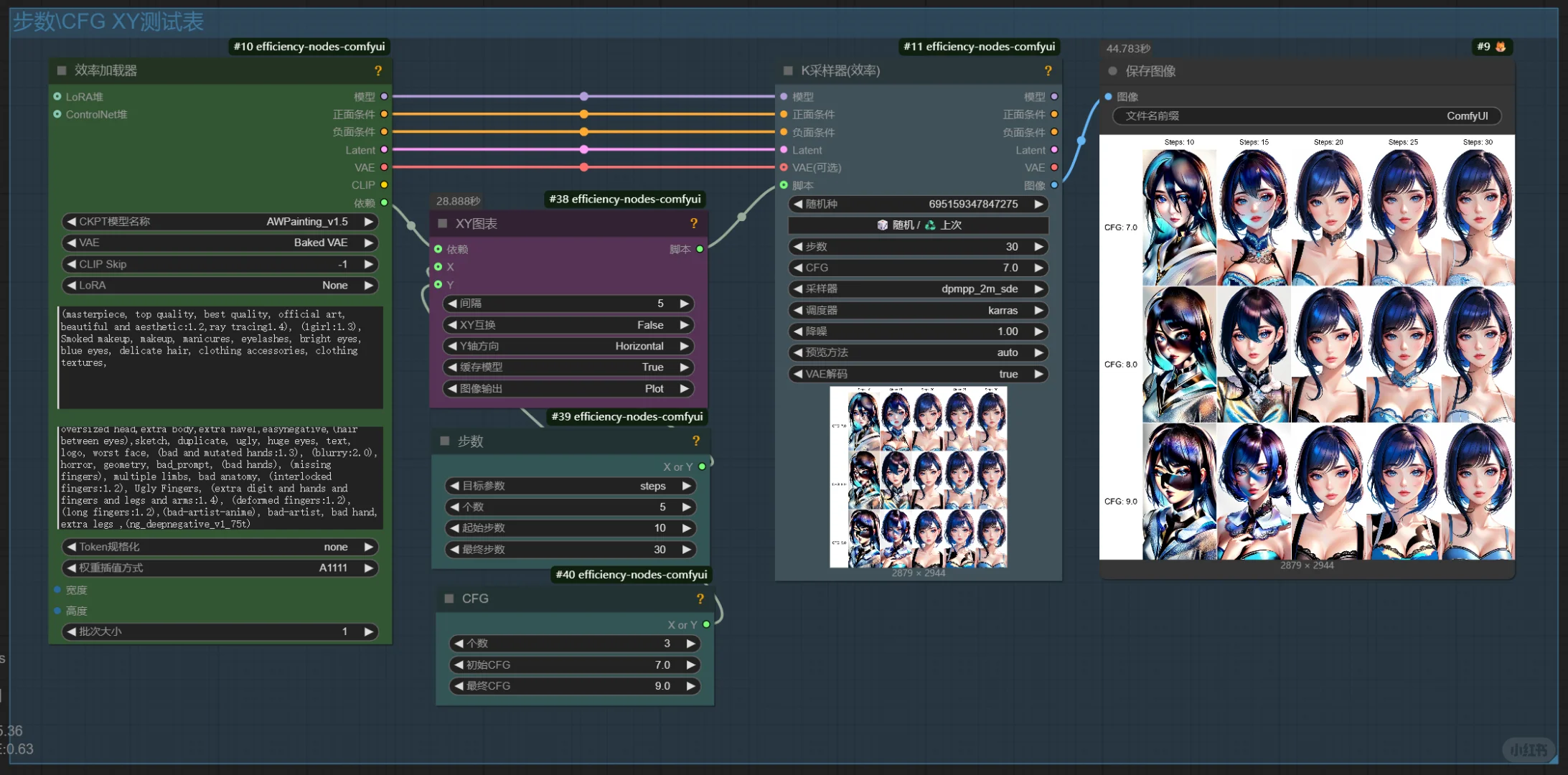This screenshot has height=775, width=1568.
Task: Toggle collapse dot on 保存图像 node
Action: tap(1112, 71)
